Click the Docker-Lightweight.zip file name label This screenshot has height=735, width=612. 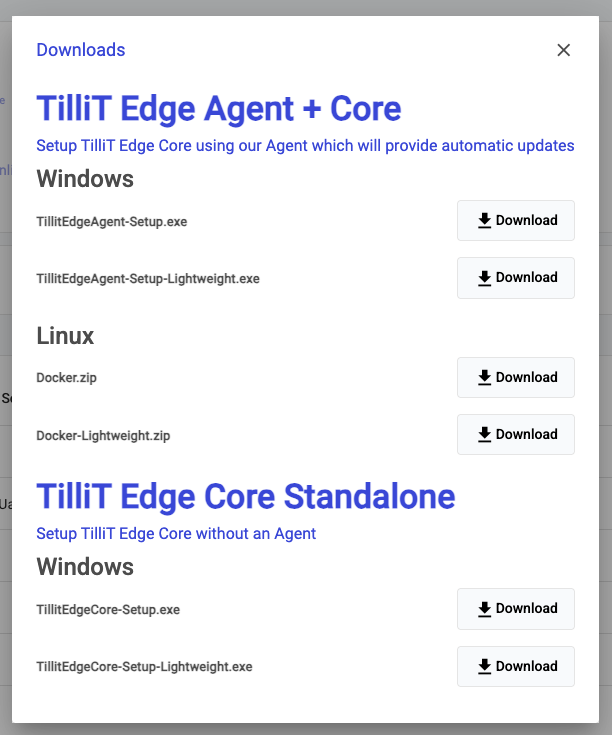point(103,436)
